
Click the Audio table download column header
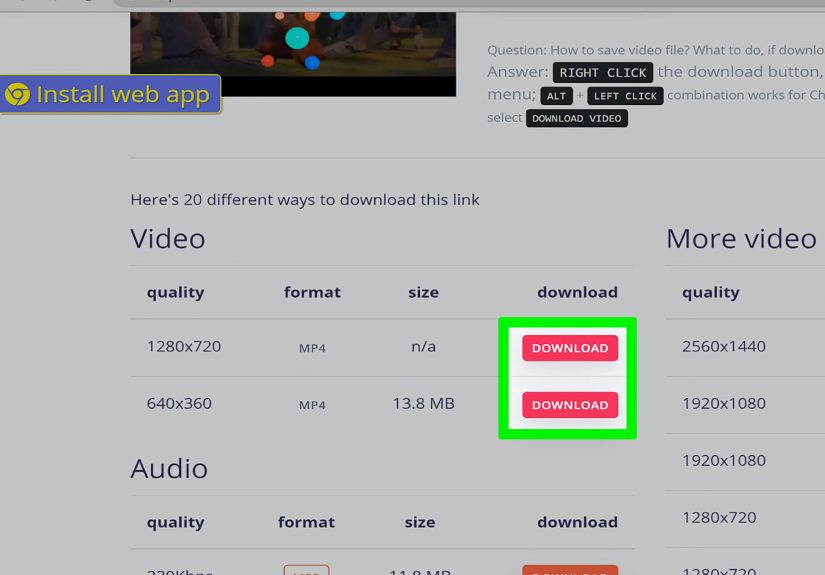click(577, 522)
